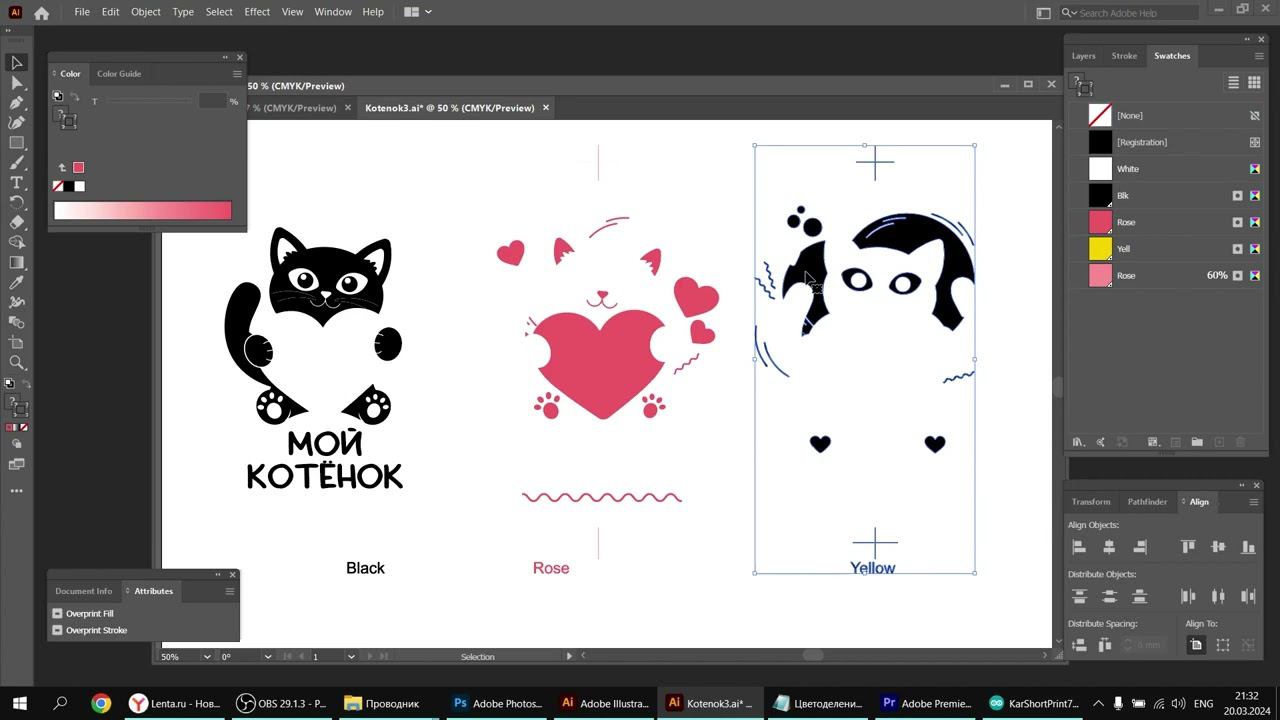
Task: Select the Artboard tool
Action: pos(17,343)
